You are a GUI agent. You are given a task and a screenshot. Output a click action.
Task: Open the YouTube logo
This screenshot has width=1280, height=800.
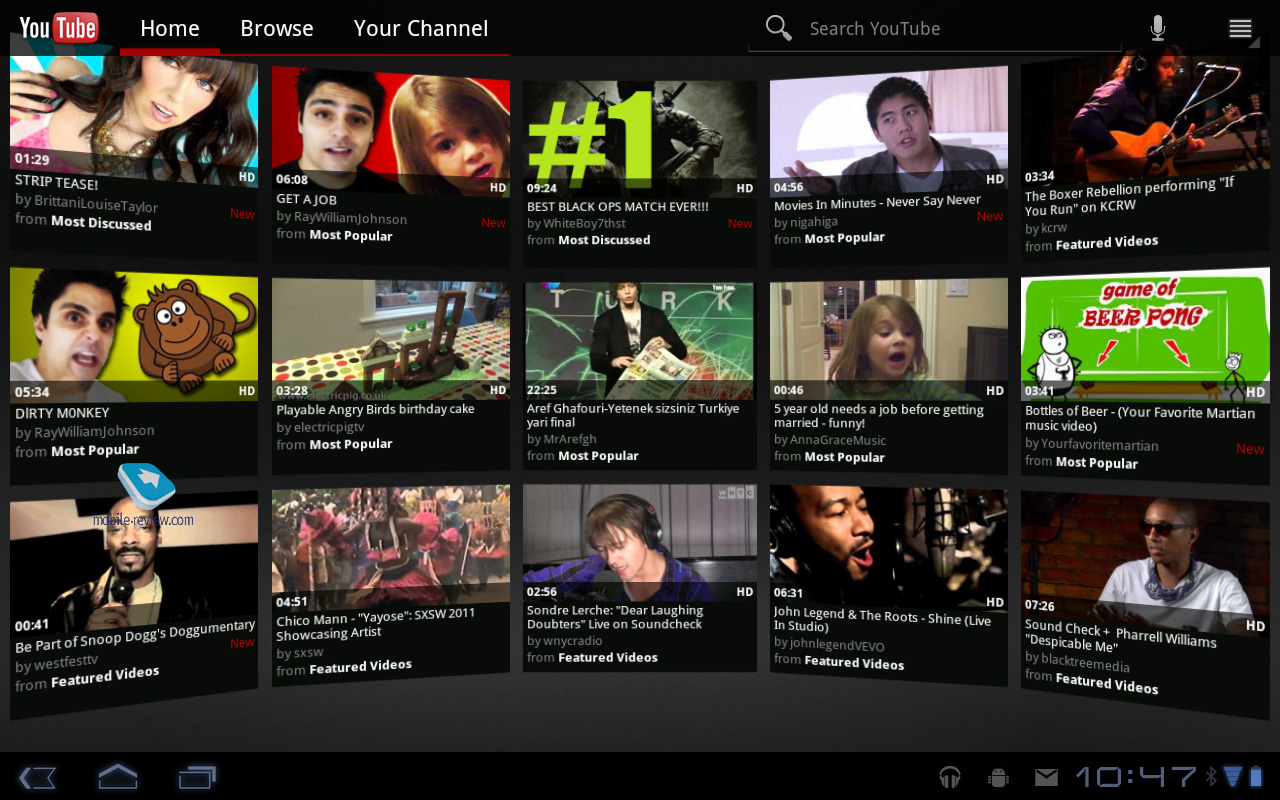tap(58, 28)
